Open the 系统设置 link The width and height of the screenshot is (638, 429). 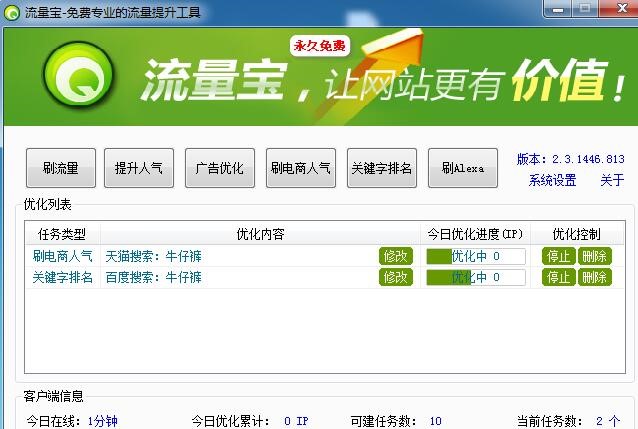click(552, 180)
